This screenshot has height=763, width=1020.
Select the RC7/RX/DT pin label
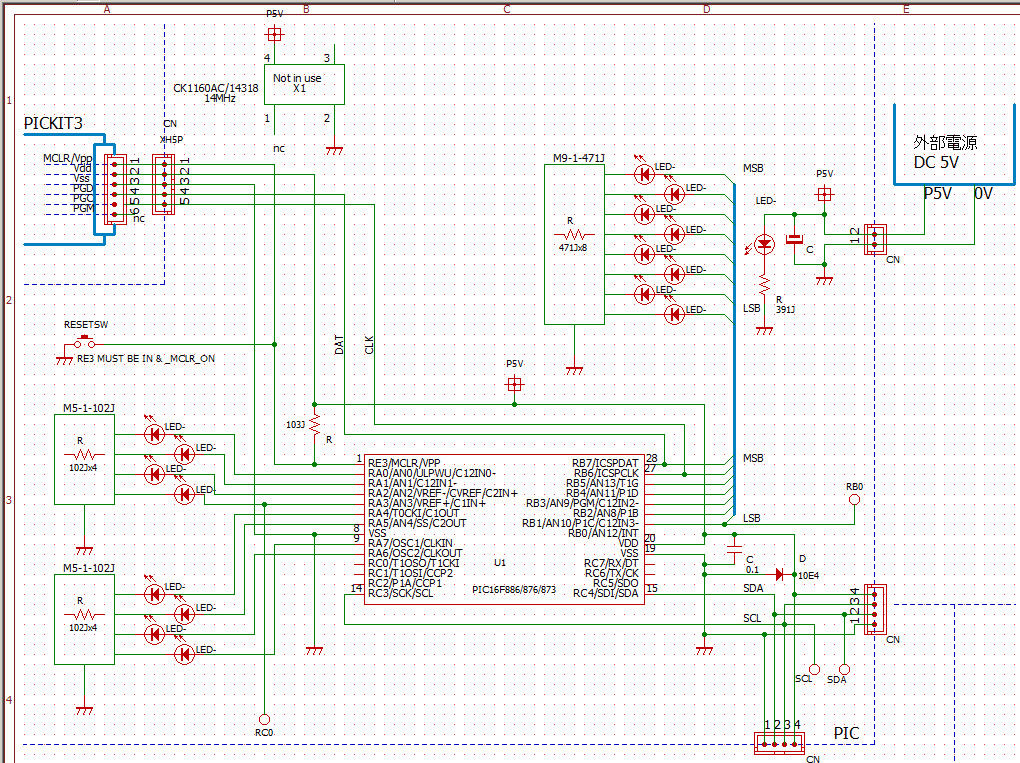click(x=611, y=563)
